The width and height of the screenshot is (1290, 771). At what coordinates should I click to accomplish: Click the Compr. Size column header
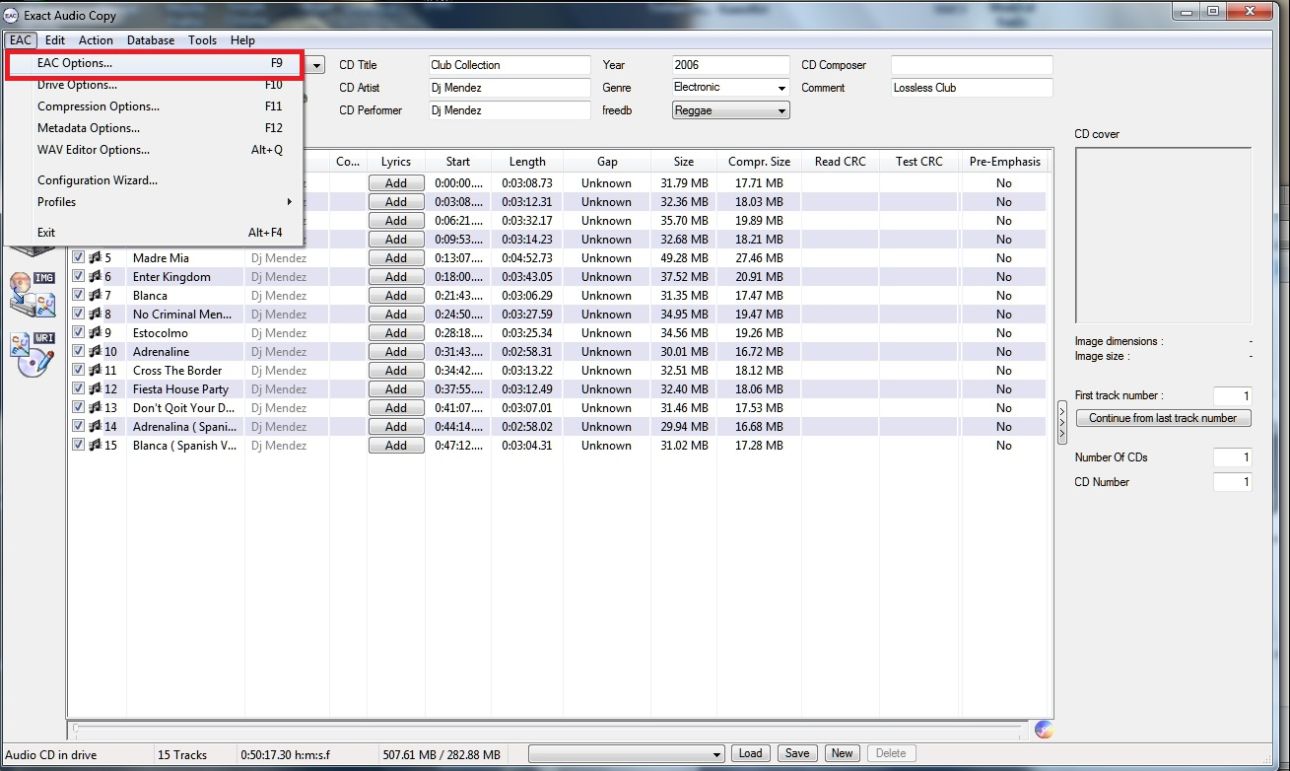click(759, 162)
